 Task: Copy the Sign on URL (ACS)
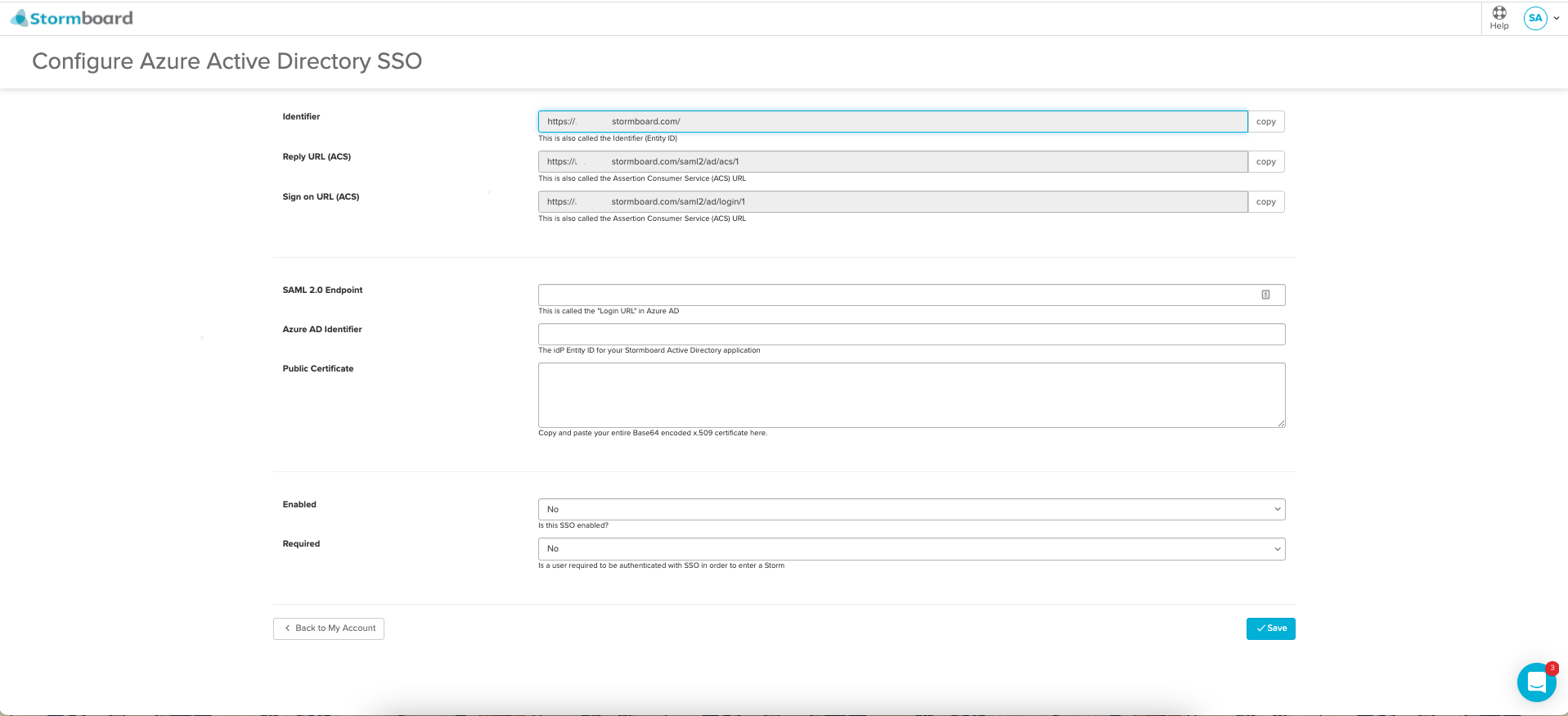click(1266, 202)
